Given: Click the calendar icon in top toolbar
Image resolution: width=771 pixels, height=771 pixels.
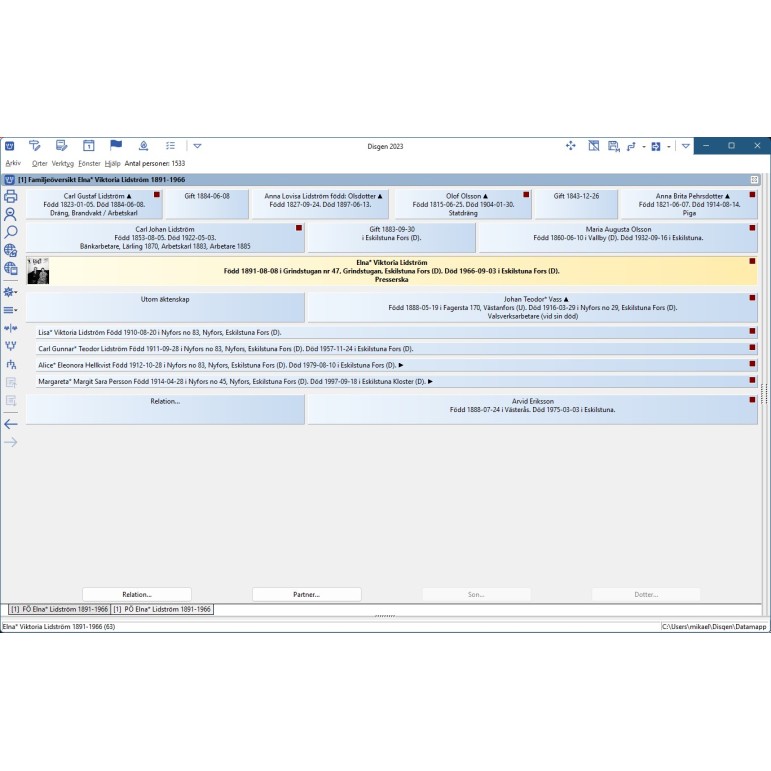Looking at the screenshot, I should pyautogui.click(x=88, y=146).
